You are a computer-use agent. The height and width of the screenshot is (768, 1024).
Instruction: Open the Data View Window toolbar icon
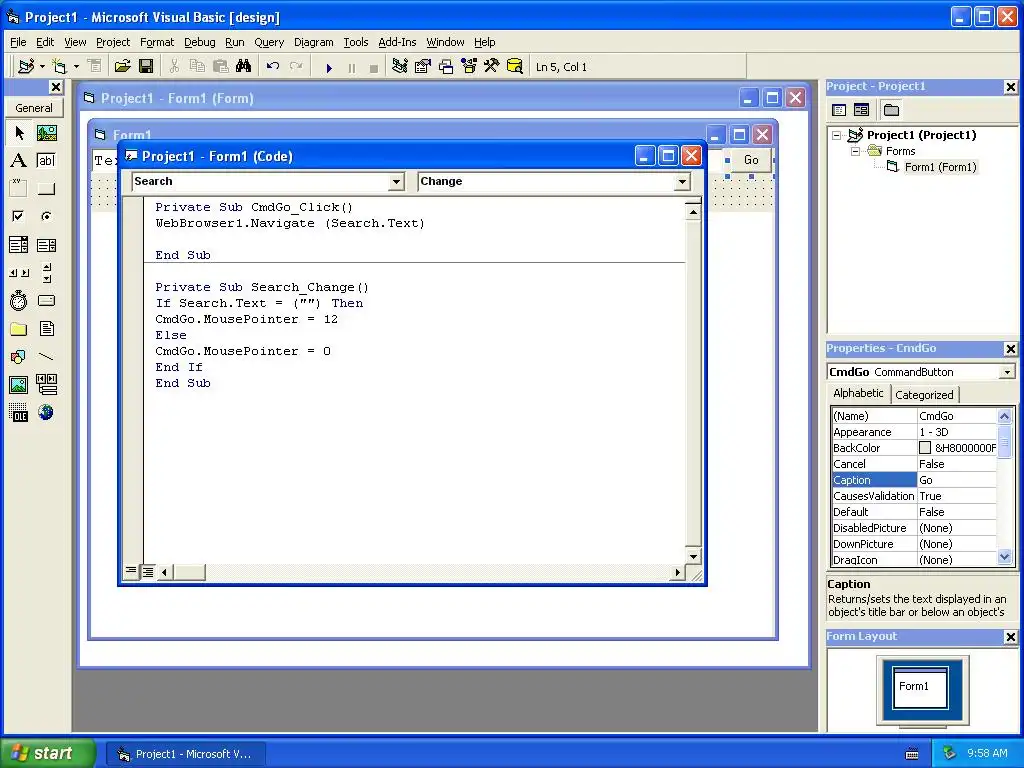point(515,67)
